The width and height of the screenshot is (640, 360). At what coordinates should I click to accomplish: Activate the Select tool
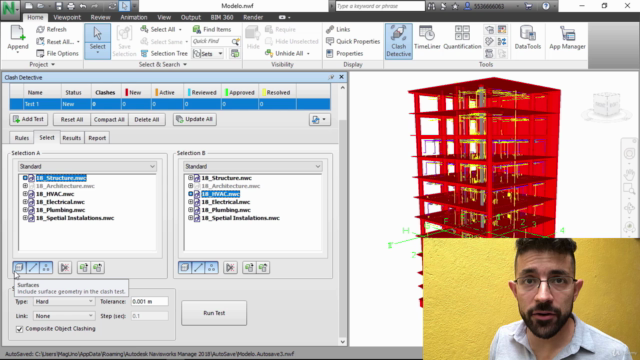[97, 41]
